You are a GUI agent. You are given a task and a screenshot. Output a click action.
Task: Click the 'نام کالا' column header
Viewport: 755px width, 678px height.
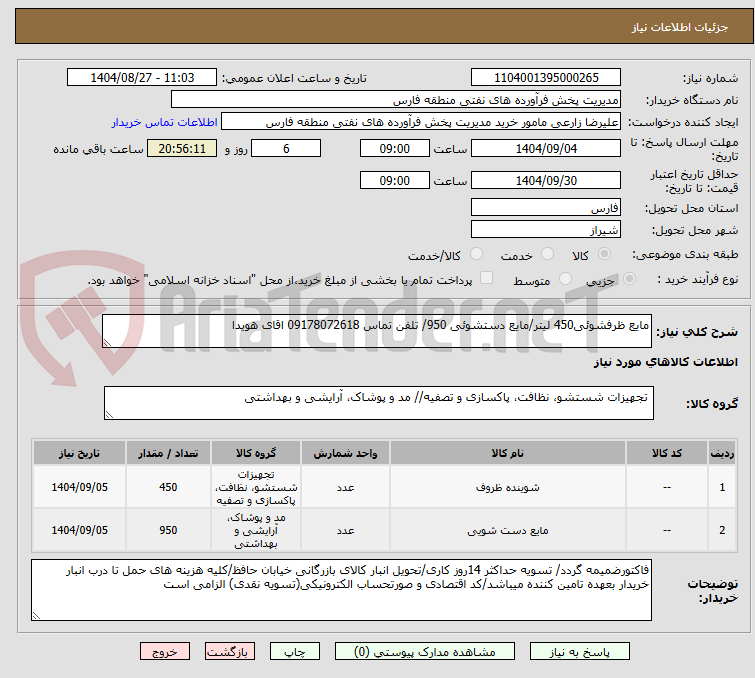click(x=508, y=453)
